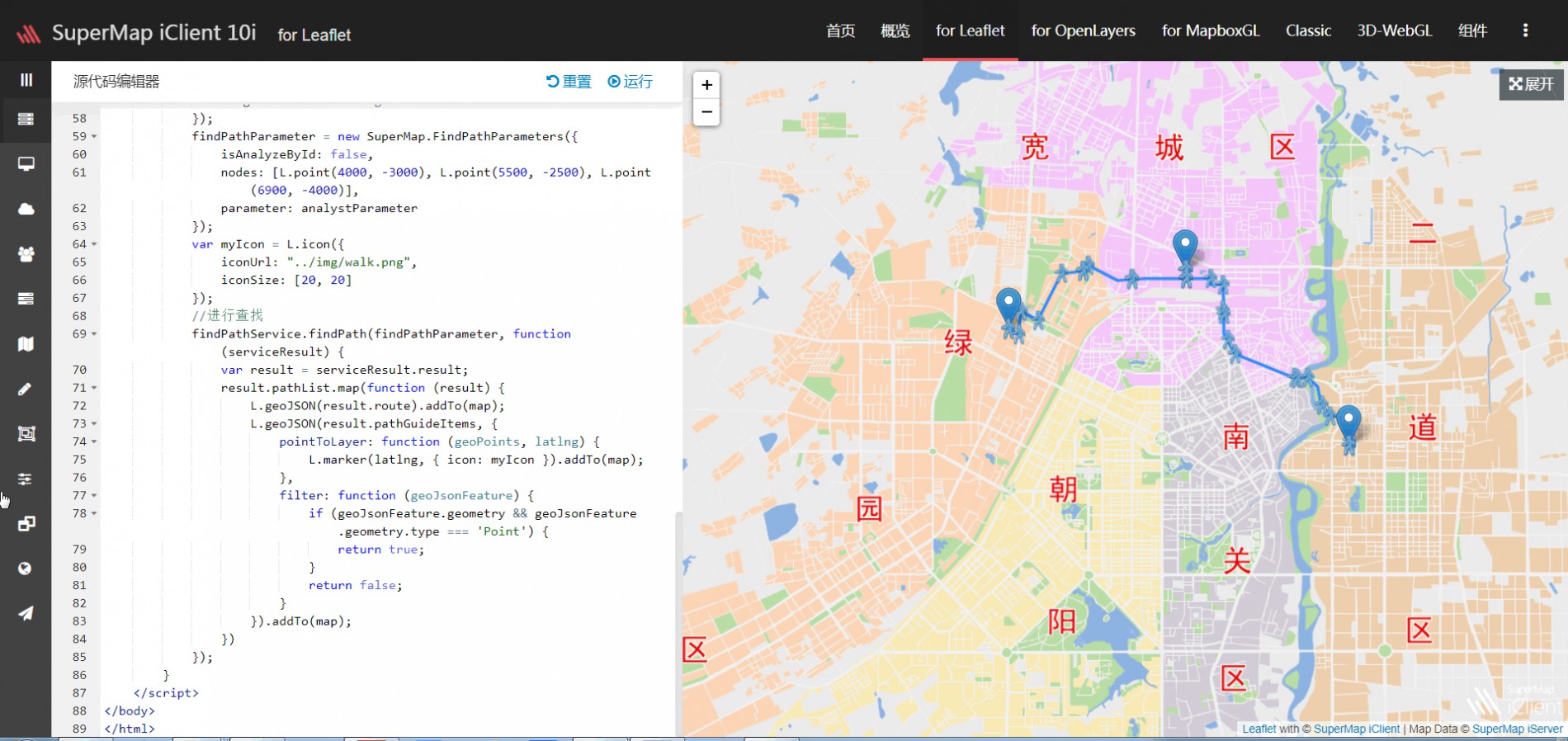This screenshot has height=741, width=1568.
Task: Click the '</body>' closing tag line
Action: tap(130, 711)
